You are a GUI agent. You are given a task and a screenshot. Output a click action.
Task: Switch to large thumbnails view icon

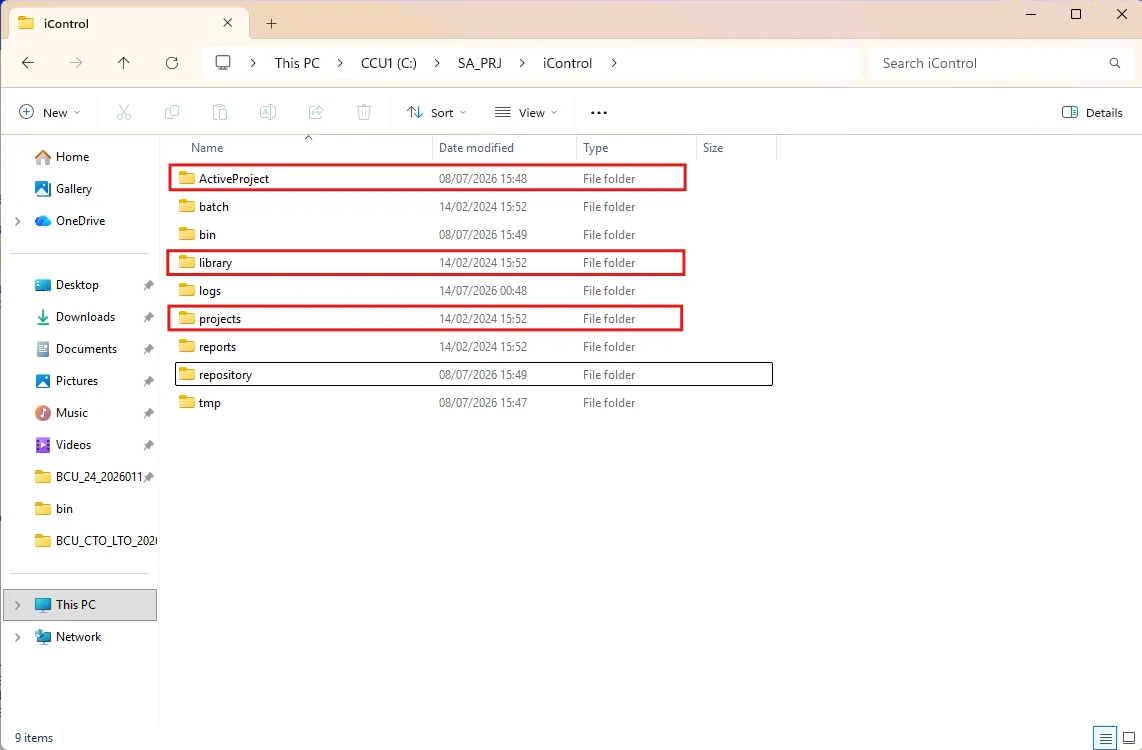pos(1129,738)
